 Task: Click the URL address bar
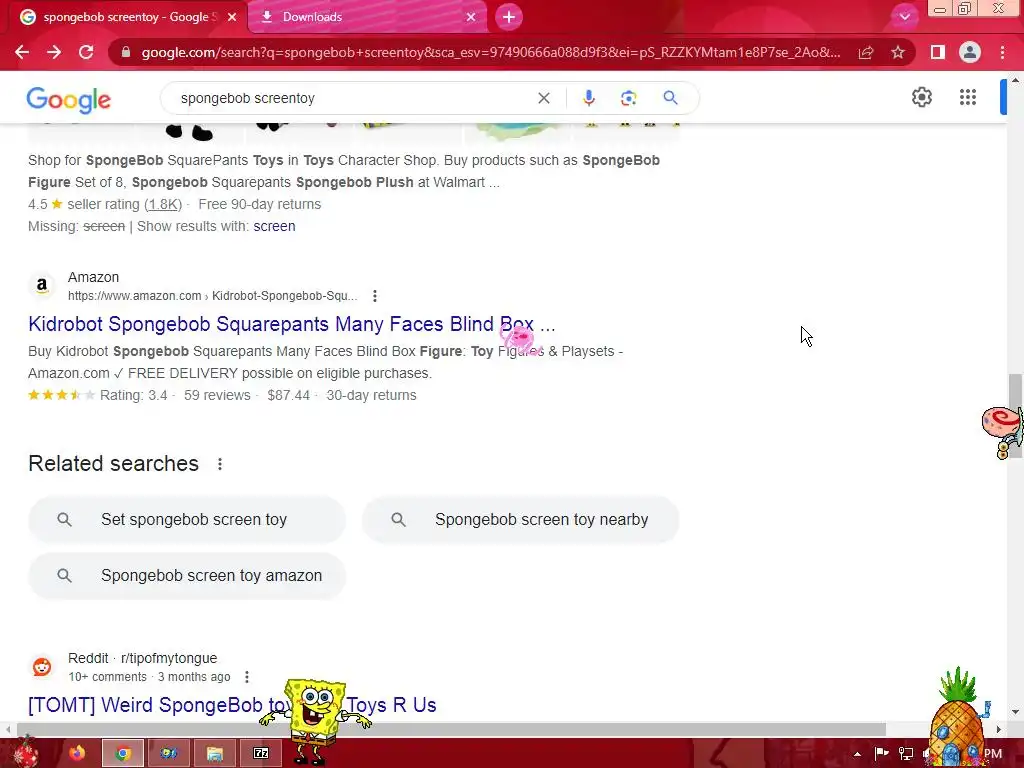click(491, 52)
